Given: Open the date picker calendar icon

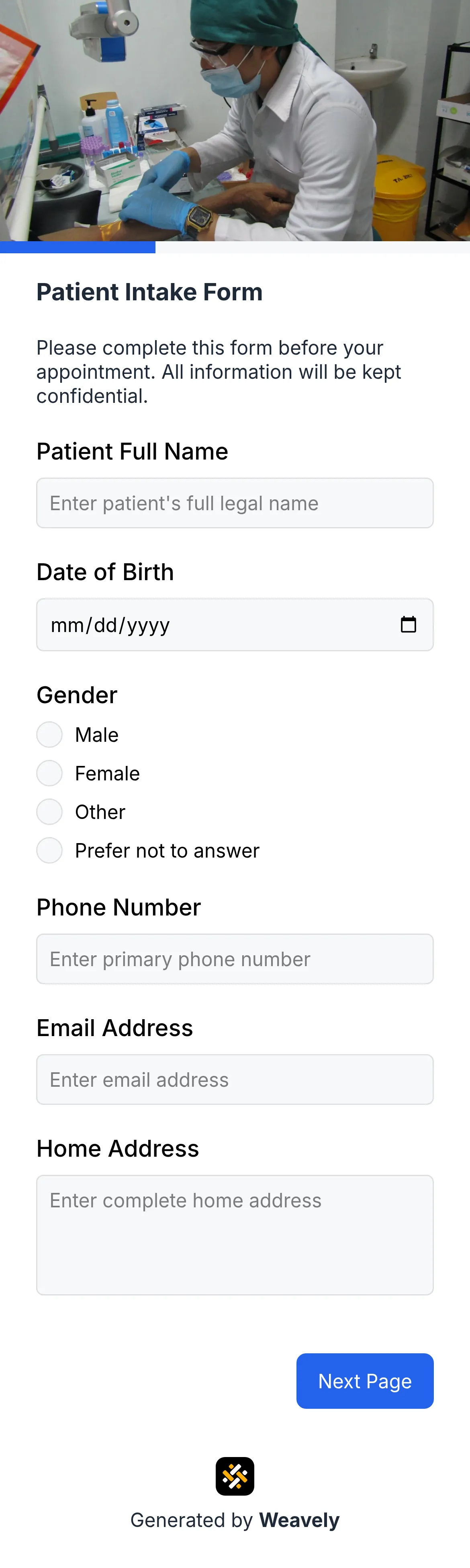Looking at the screenshot, I should (408, 624).
